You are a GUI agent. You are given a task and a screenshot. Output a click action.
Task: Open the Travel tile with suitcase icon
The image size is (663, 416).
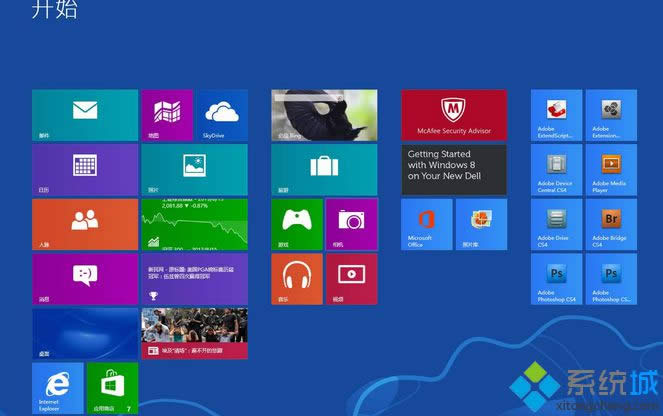(324, 170)
